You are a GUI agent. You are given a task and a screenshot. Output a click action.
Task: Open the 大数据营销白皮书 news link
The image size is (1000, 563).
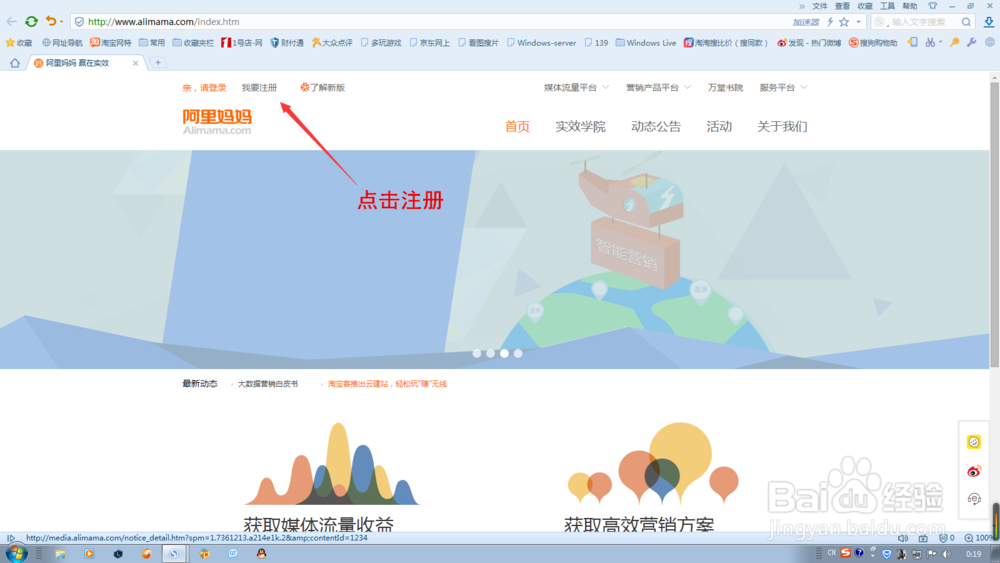pos(268,384)
